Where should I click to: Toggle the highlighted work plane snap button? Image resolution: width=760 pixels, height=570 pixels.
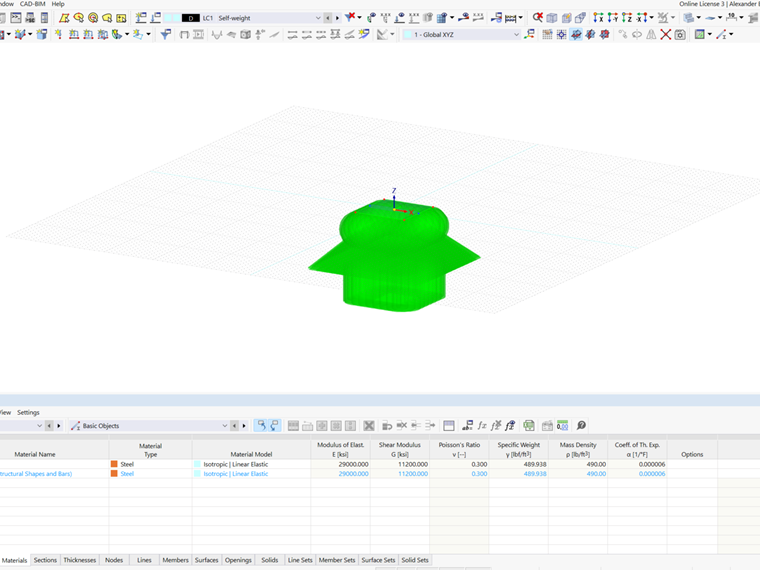click(x=576, y=34)
